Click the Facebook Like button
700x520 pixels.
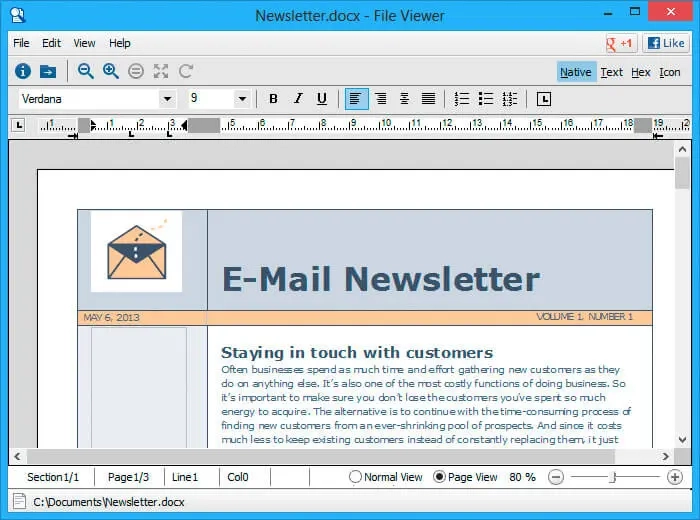[667, 43]
